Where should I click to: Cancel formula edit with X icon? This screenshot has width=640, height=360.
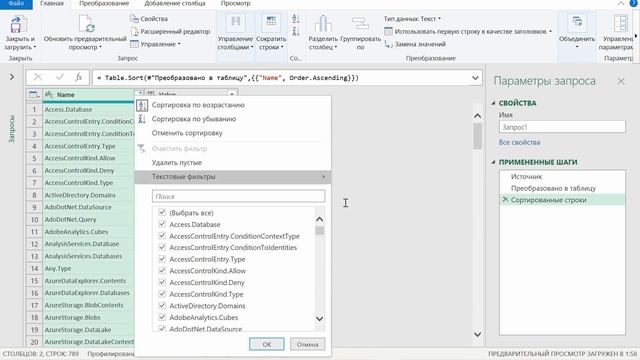click(38, 77)
